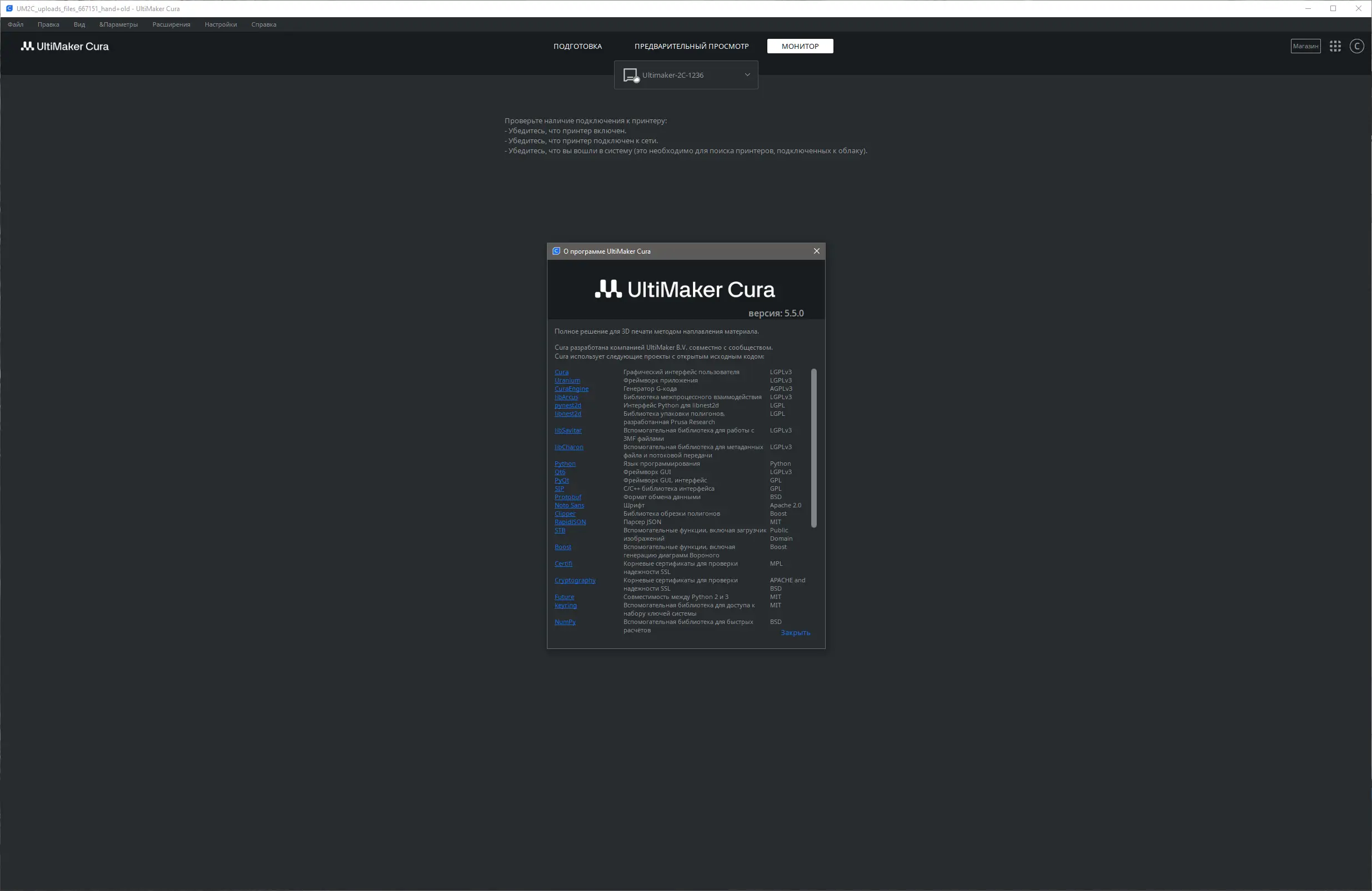Click the UltiMaker Cura logo in header

[65, 46]
